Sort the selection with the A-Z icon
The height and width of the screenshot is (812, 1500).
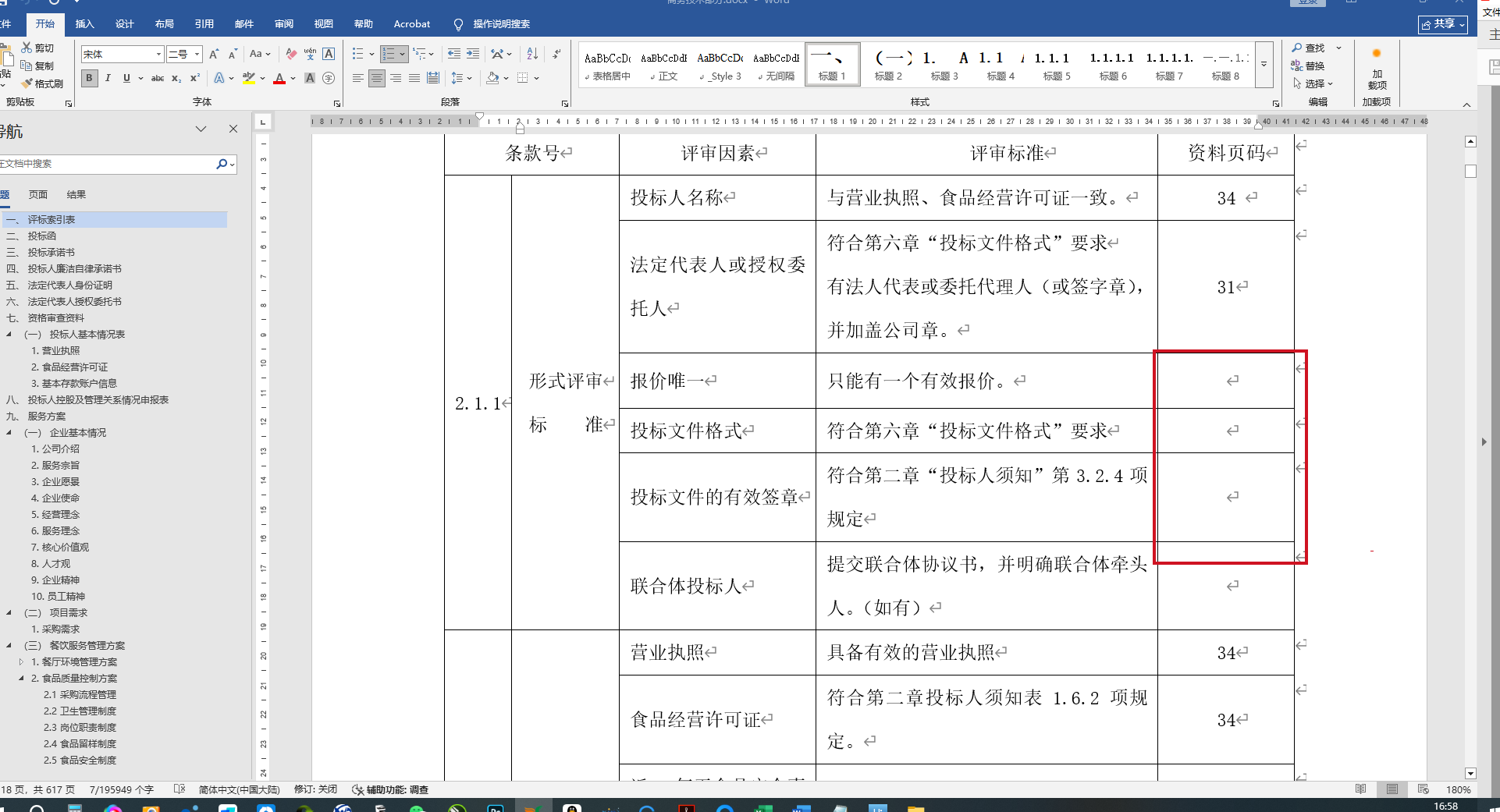coord(532,54)
